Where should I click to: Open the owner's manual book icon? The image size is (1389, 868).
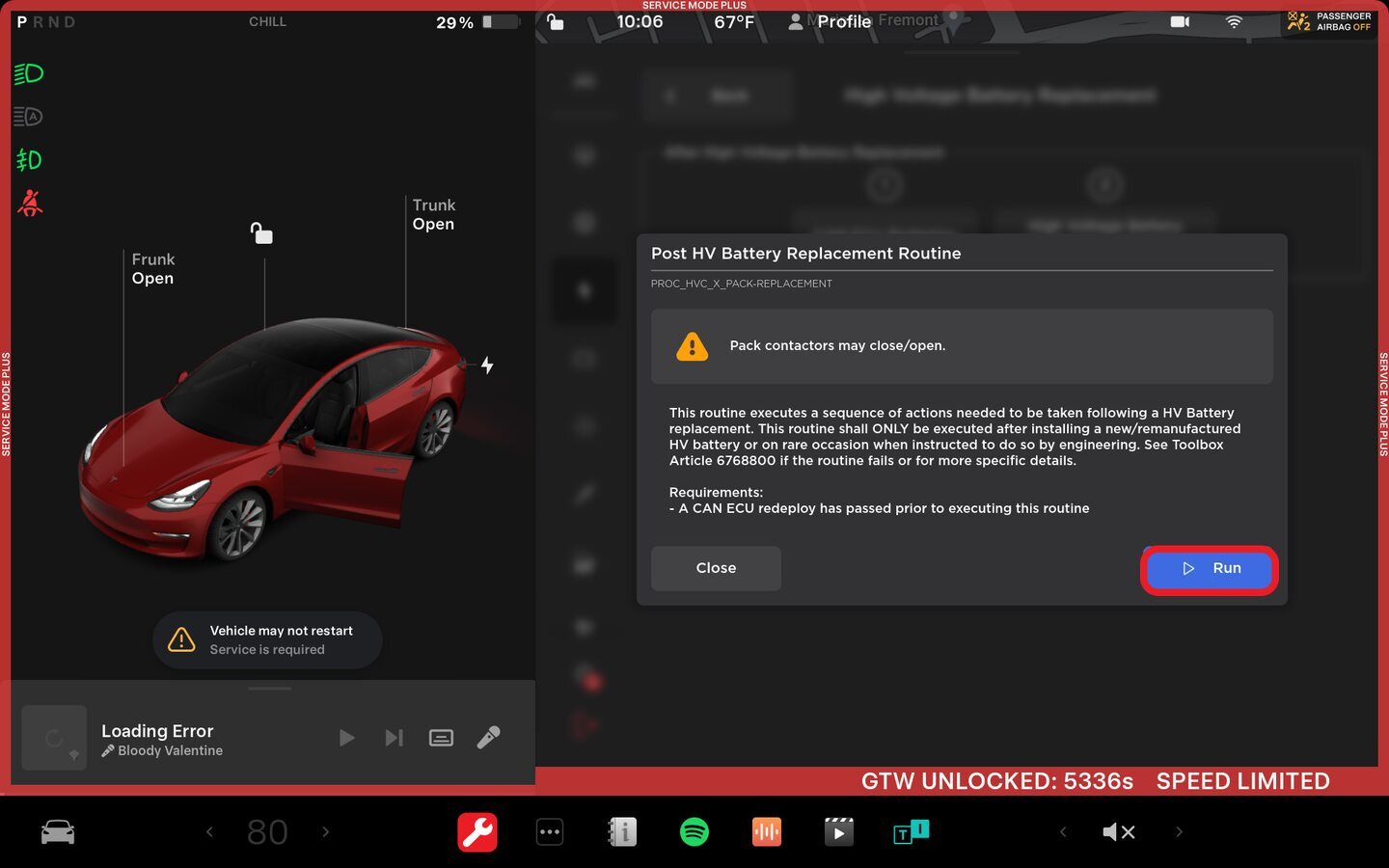[622, 832]
